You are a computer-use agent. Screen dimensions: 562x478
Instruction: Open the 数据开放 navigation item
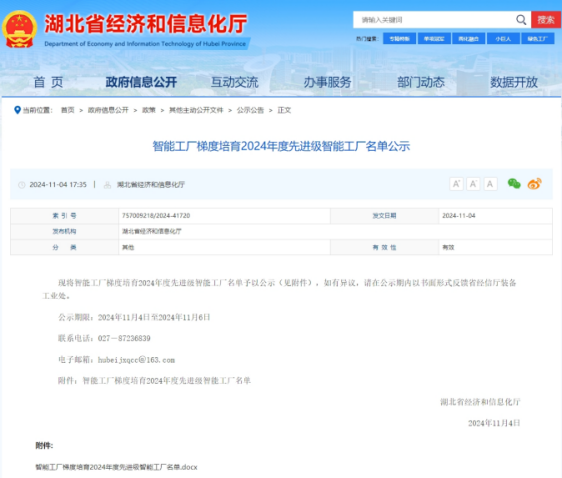point(514,82)
